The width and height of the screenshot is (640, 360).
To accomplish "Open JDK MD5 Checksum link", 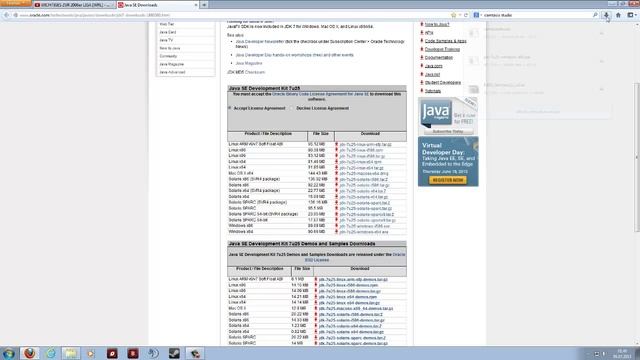I will [255, 72].
